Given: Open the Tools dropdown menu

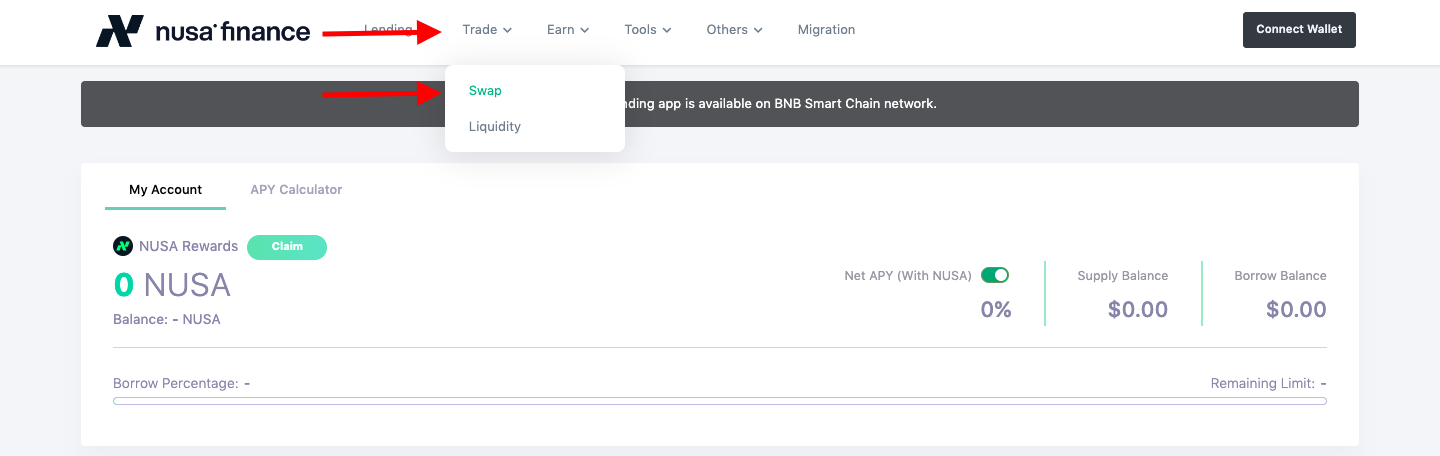Looking at the screenshot, I should point(648,30).
